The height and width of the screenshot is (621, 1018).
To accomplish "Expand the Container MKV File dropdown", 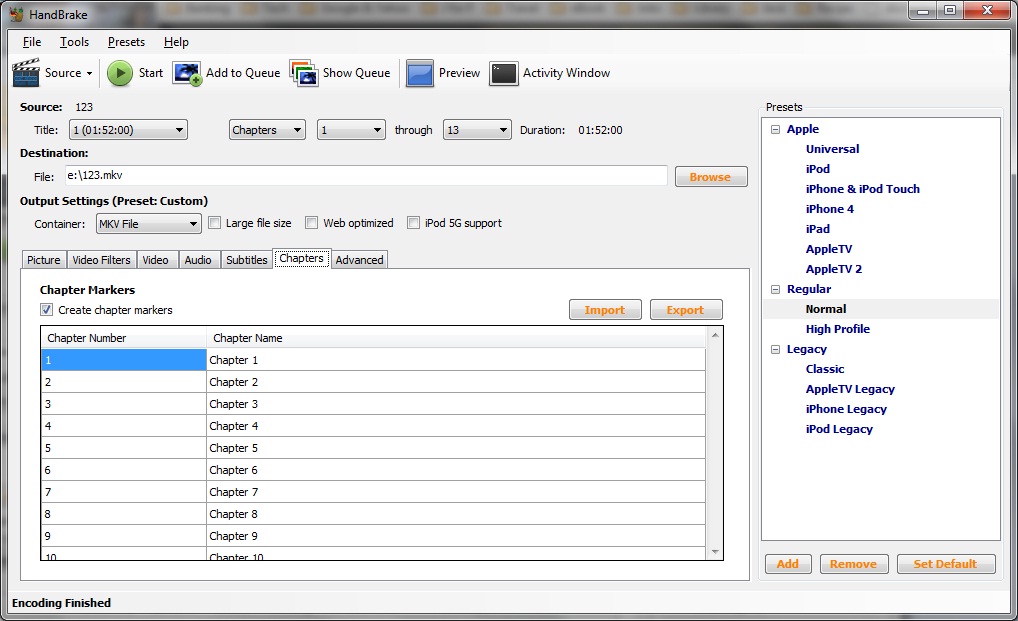I will (149, 224).
